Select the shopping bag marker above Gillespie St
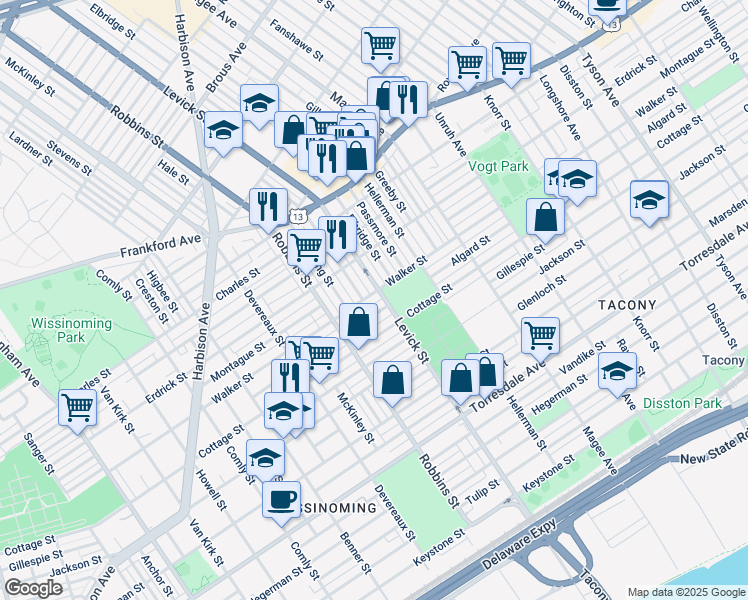Image resolution: width=748 pixels, height=600 pixels. pyautogui.click(x=545, y=218)
